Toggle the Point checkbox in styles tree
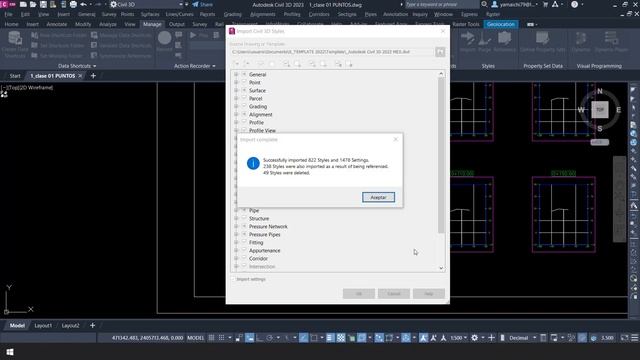Viewport: 640px width, 360px height. pos(244,82)
